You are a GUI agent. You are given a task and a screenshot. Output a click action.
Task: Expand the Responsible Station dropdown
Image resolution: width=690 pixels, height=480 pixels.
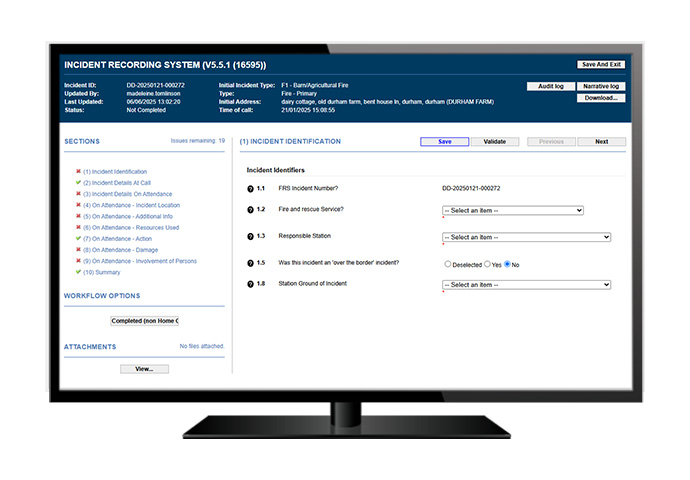(x=526, y=237)
